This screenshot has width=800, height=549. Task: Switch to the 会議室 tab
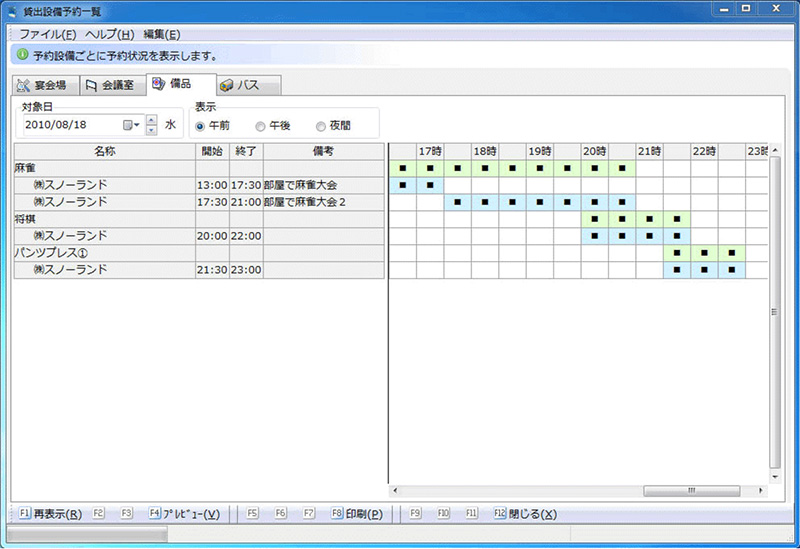pyautogui.click(x=113, y=85)
